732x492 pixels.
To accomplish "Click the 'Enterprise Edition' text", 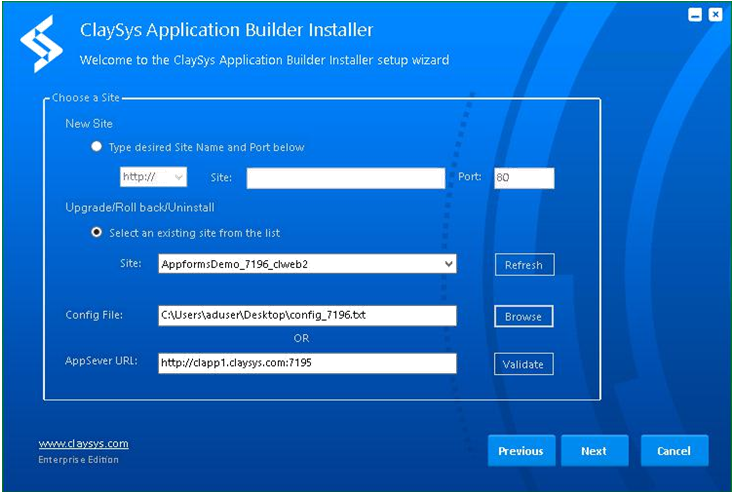I will point(78,460).
